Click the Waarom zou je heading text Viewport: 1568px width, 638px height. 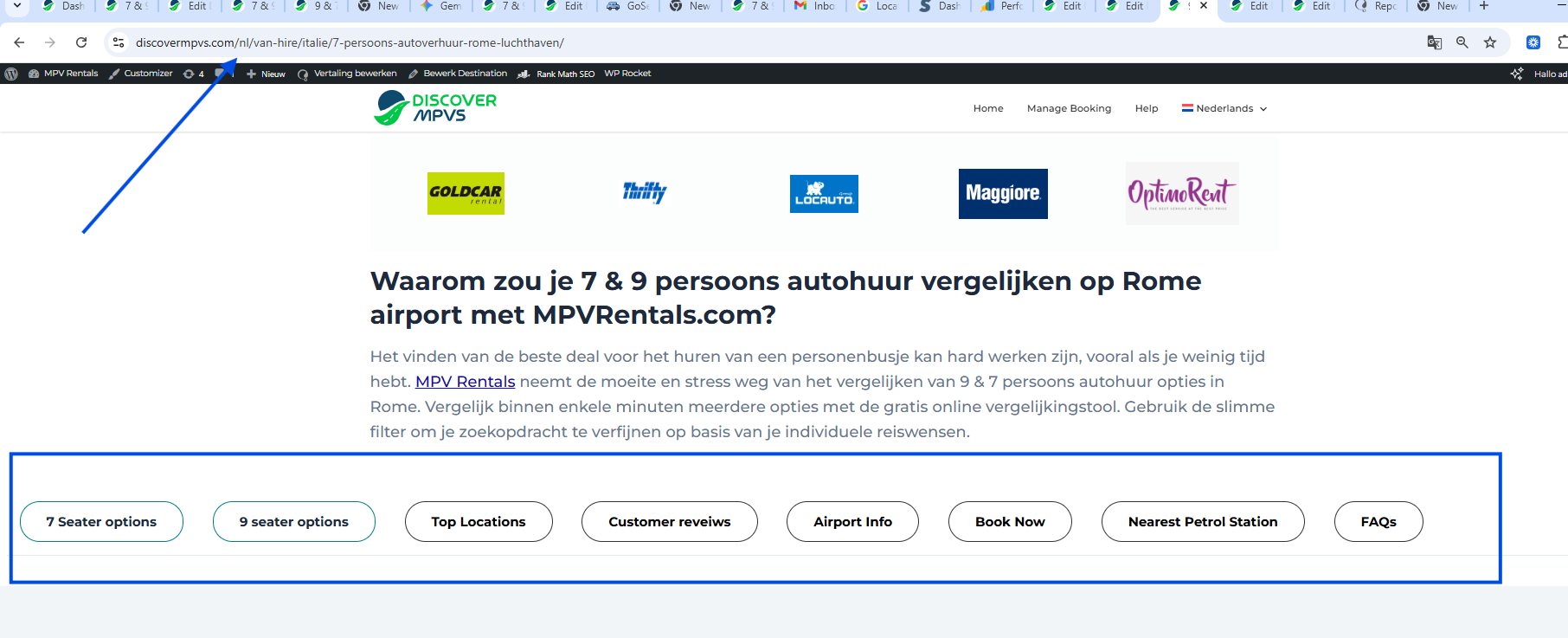point(786,298)
